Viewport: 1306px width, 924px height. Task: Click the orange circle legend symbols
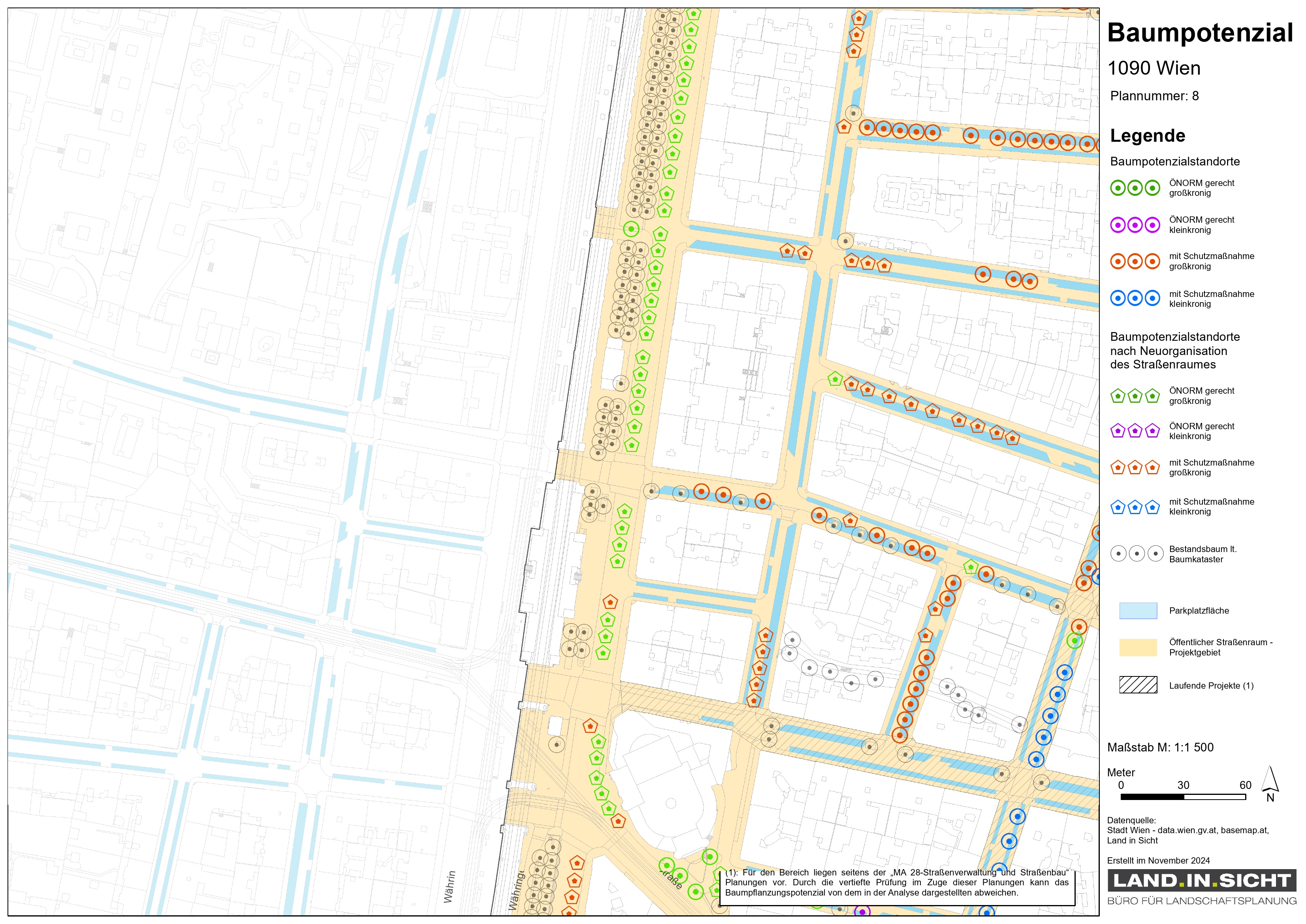click(1135, 261)
